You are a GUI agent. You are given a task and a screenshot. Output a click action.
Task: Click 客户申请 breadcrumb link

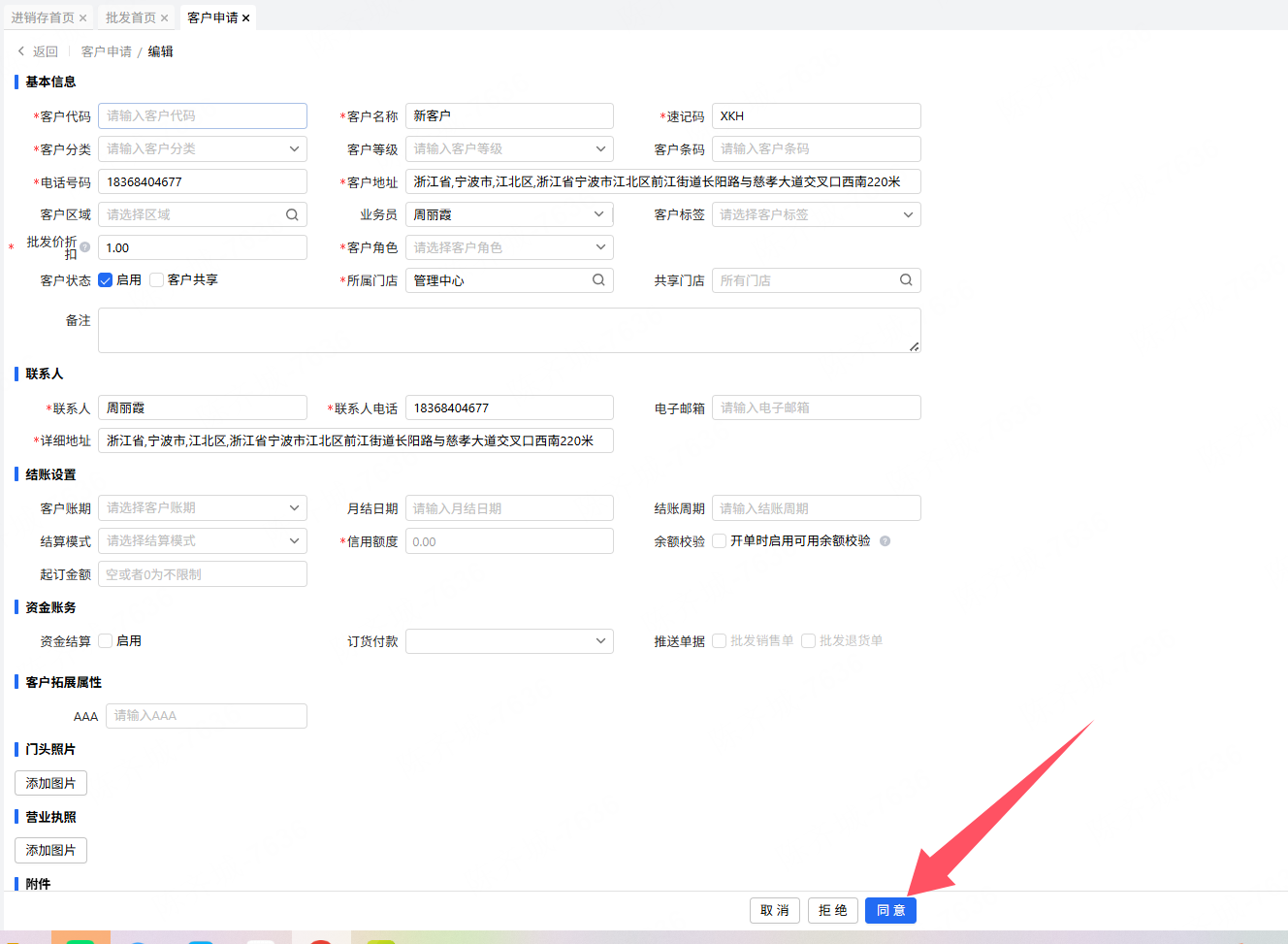click(107, 51)
